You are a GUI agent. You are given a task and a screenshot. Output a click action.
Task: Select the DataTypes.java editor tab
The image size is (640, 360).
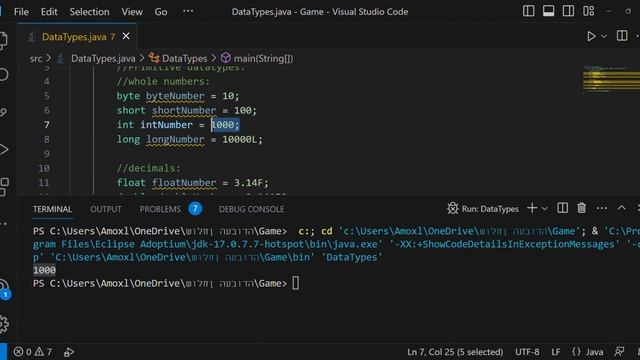click(x=78, y=37)
